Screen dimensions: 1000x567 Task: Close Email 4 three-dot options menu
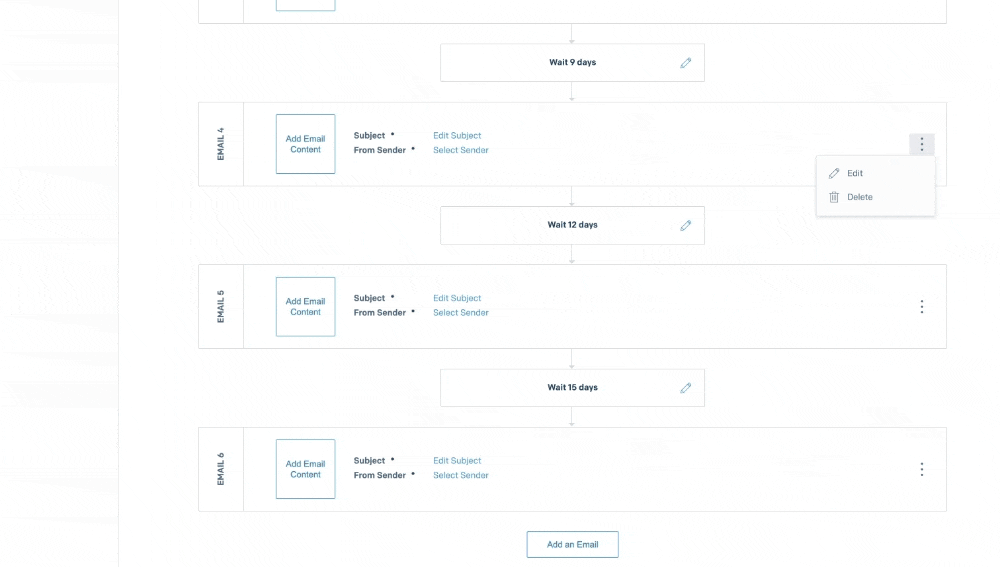tap(922, 145)
